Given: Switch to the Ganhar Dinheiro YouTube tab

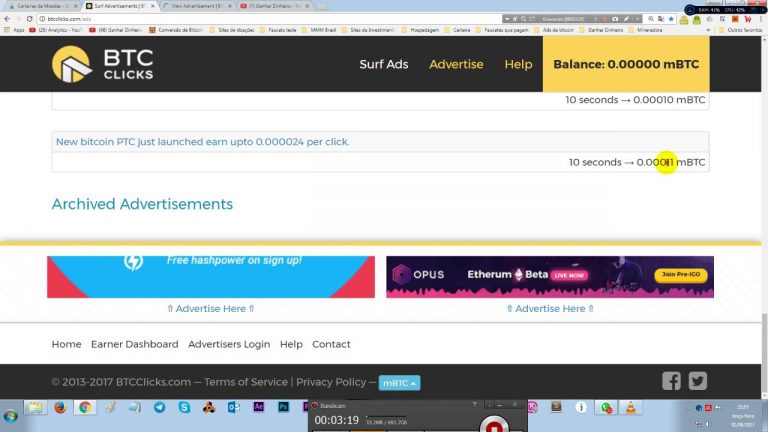Looking at the screenshot, I should click(x=274, y=6).
